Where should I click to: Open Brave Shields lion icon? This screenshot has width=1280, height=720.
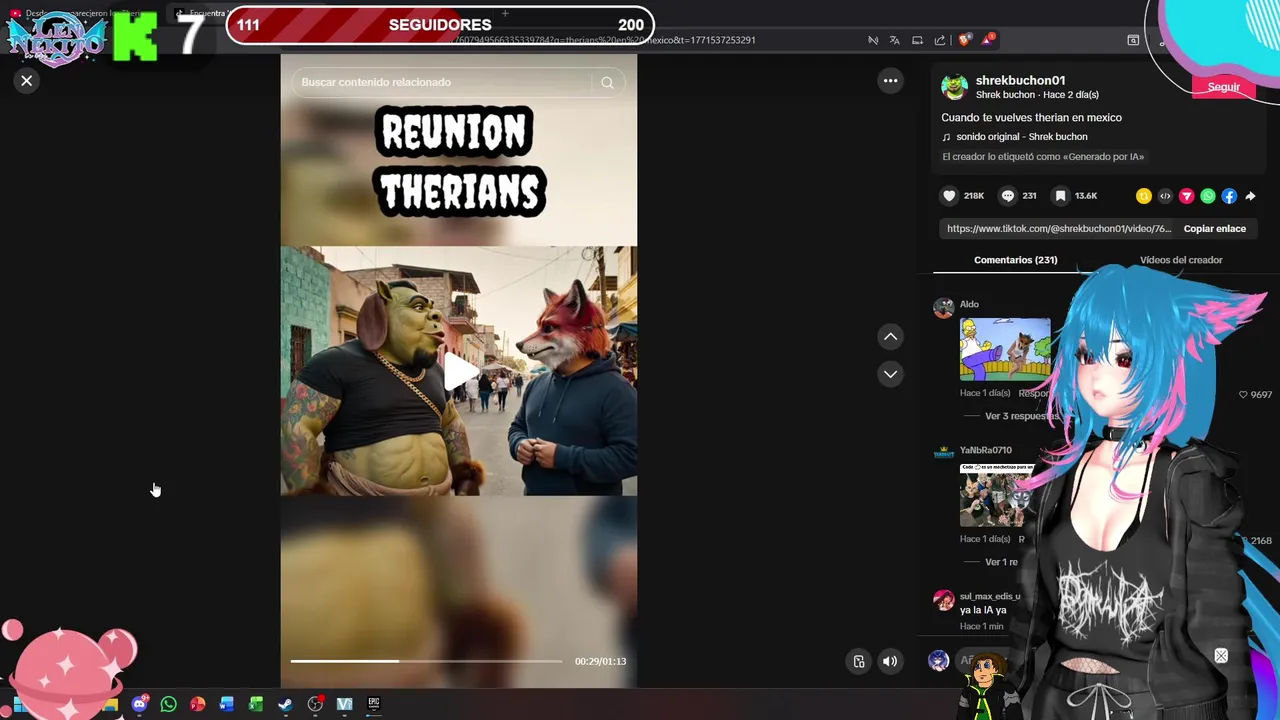(x=964, y=40)
